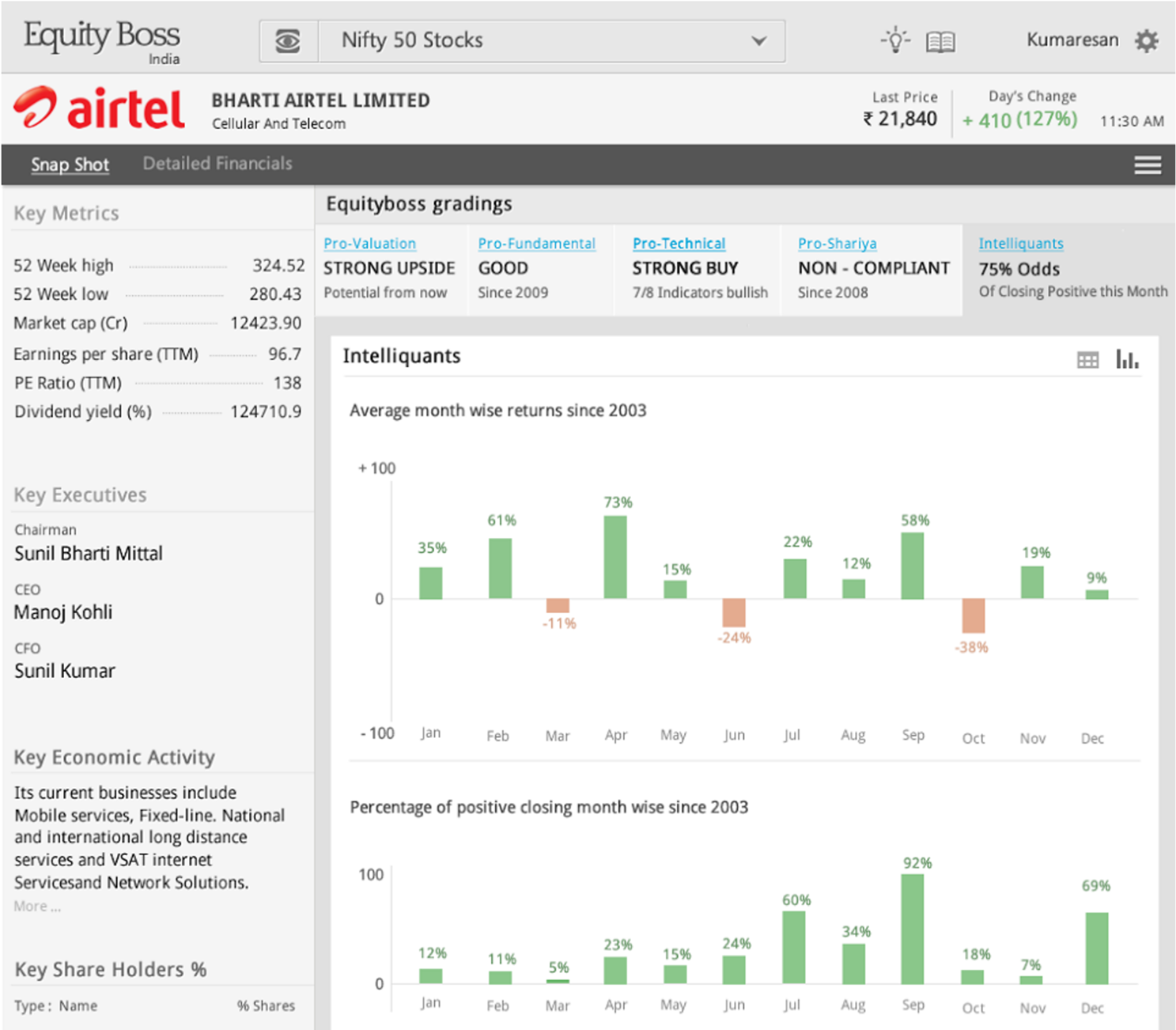This screenshot has width=1176, height=1030.
Task: Click the airtel company logo
Action: point(100,108)
